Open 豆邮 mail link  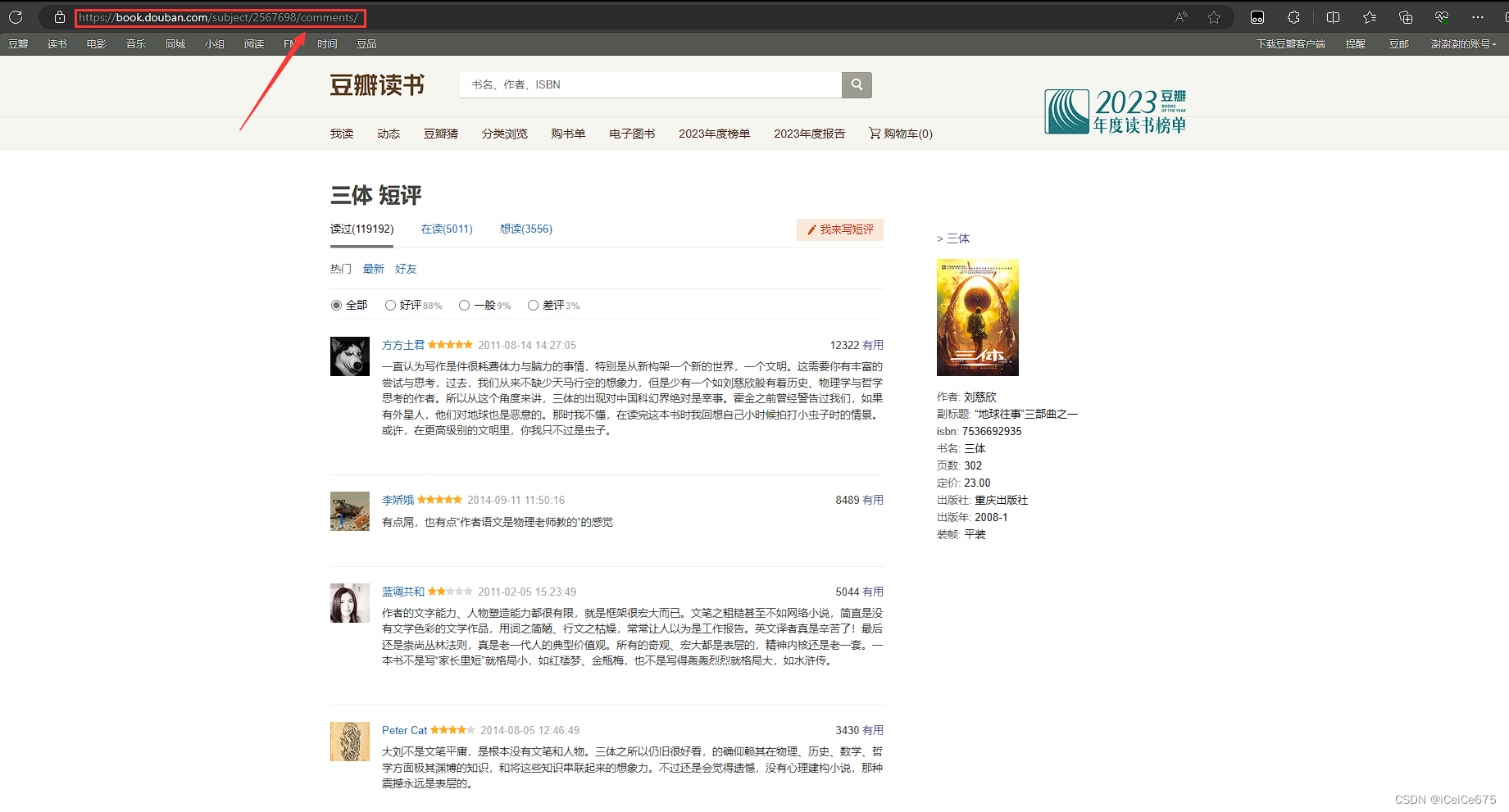coord(1398,44)
